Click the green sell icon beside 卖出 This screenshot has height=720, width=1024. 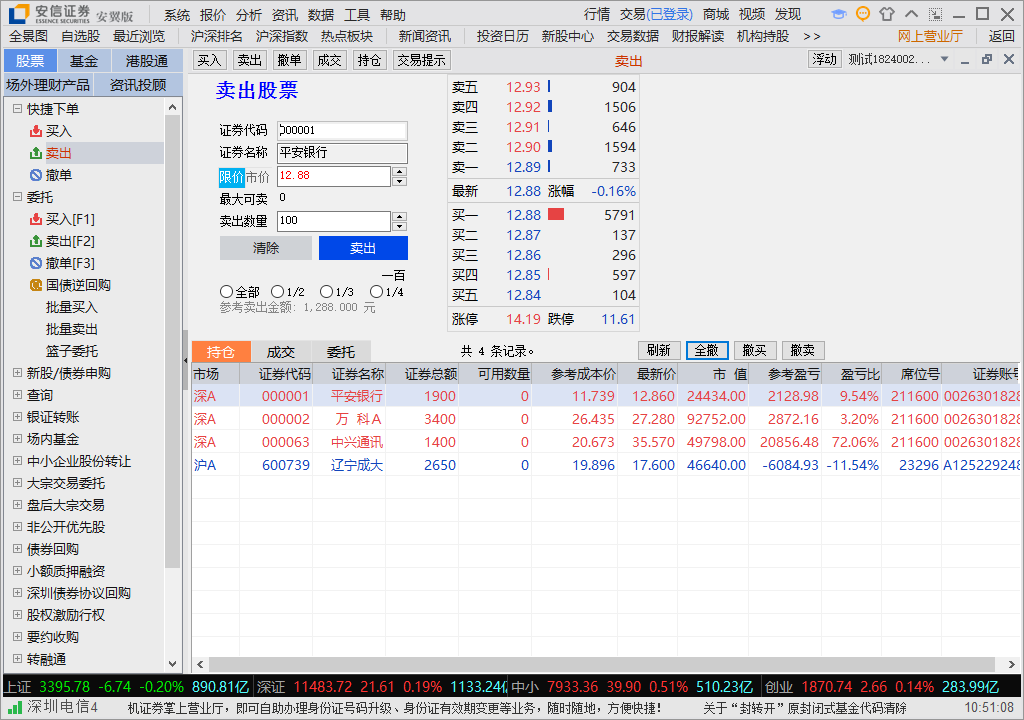pyautogui.click(x=36, y=154)
